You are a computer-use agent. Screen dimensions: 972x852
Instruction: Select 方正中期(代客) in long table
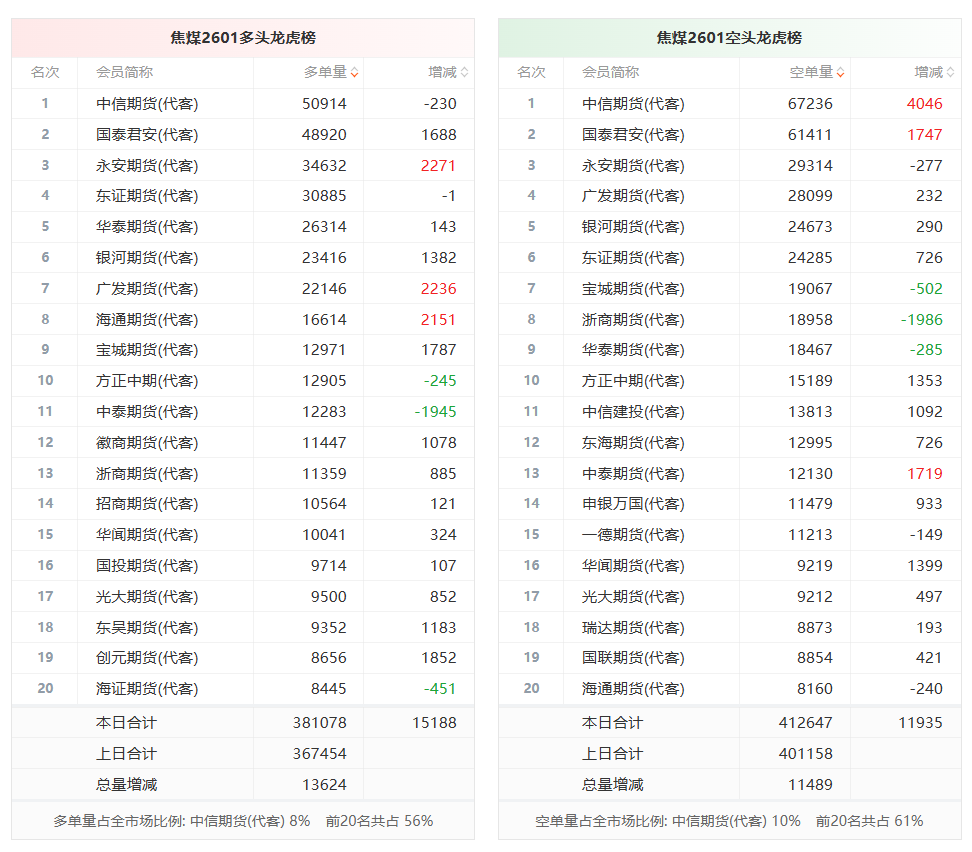point(147,381)
